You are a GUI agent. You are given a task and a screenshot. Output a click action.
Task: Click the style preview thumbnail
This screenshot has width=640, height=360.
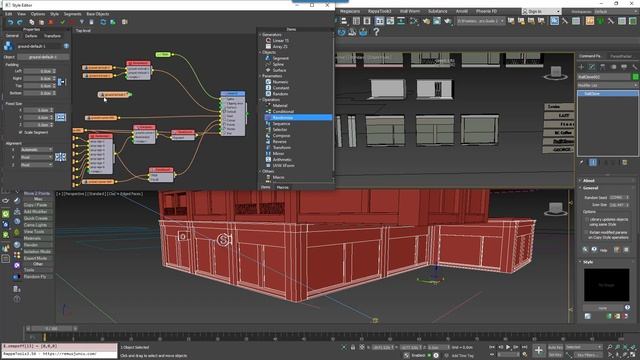pyautogui.click(x=607, y=285)
